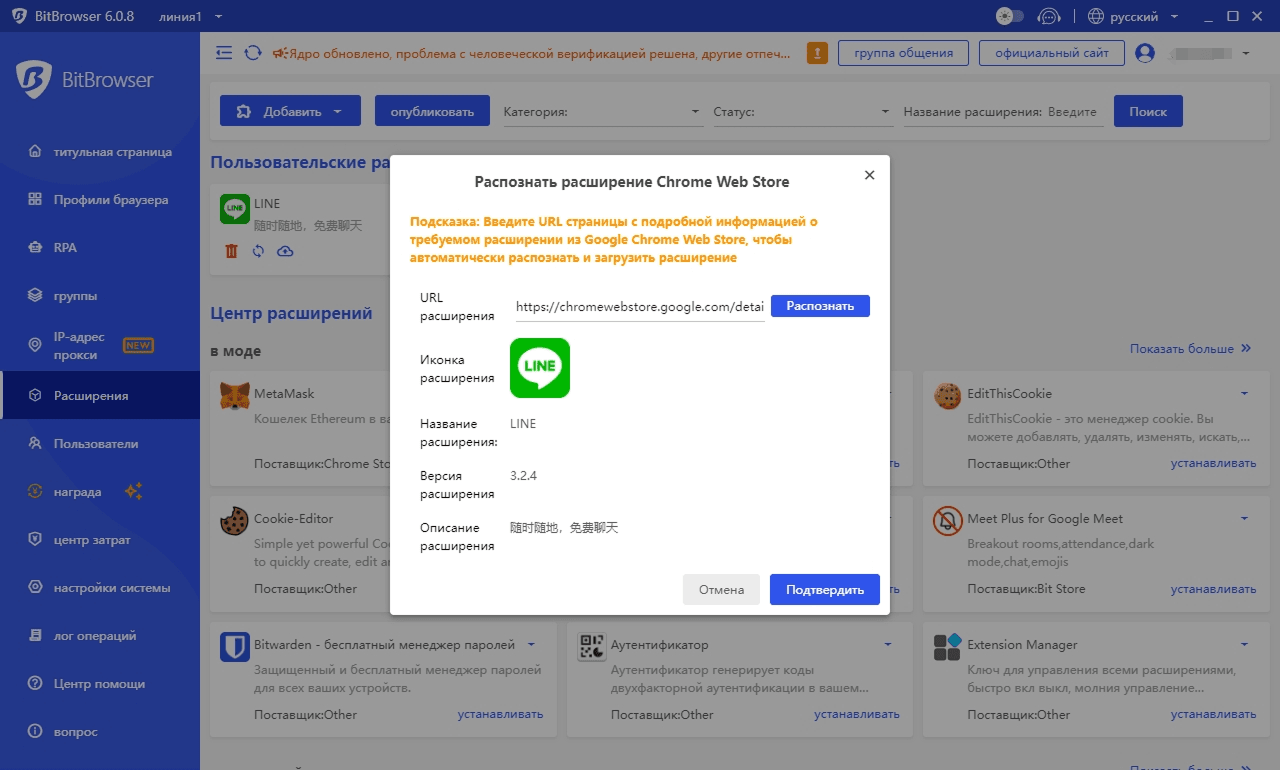
Task: Click the опубликовать button
Action: [x=432, y=111]
